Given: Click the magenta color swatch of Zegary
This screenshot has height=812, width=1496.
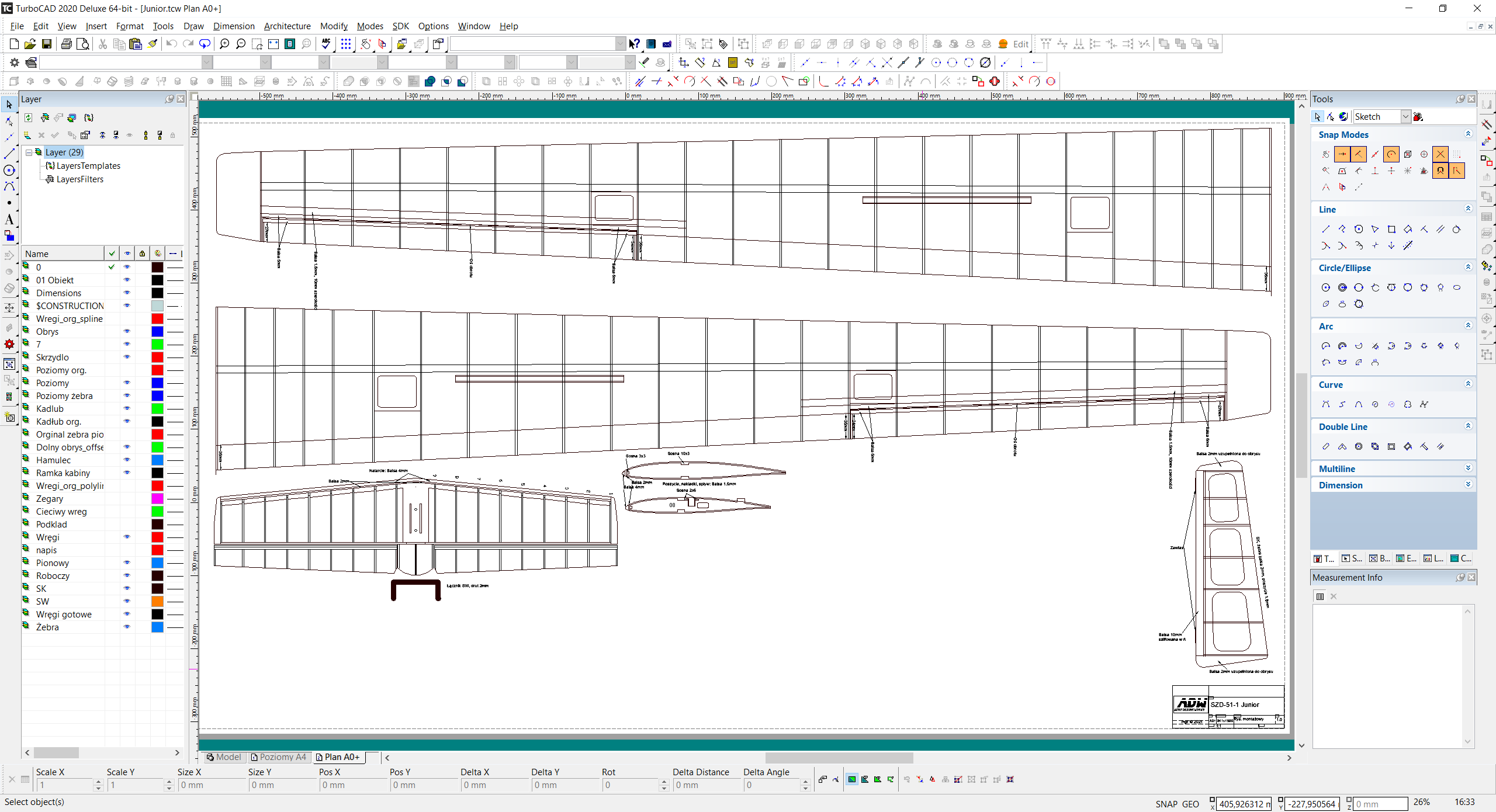Looking at the screenshot, I should click(x=157, y=498).
